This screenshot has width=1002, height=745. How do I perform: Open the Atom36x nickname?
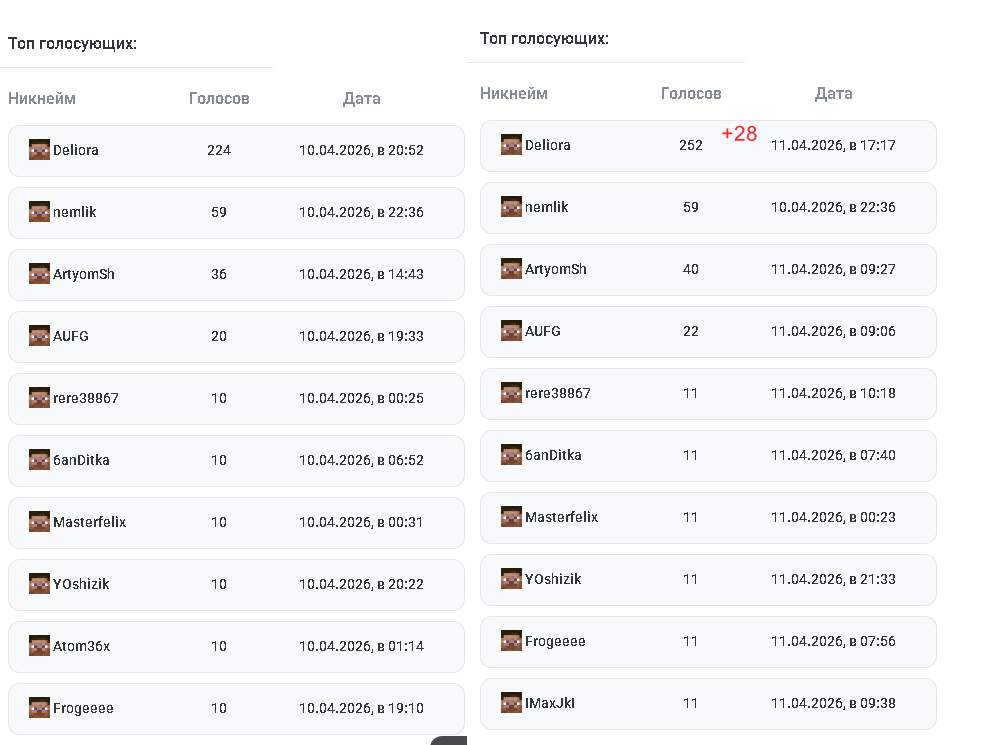81,646
